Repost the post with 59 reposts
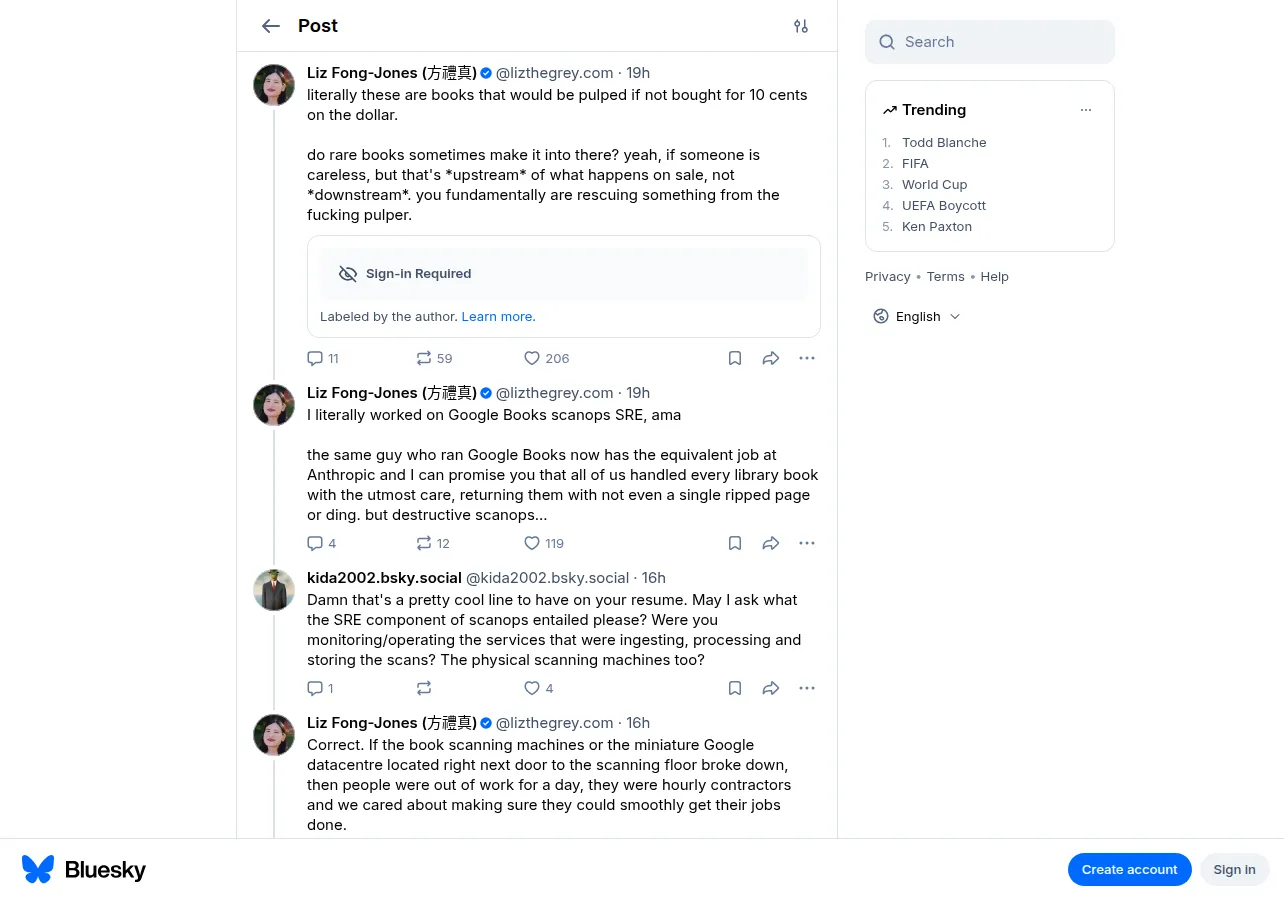The height and width of the screenshot is (900, 1284). pos(434,358)
